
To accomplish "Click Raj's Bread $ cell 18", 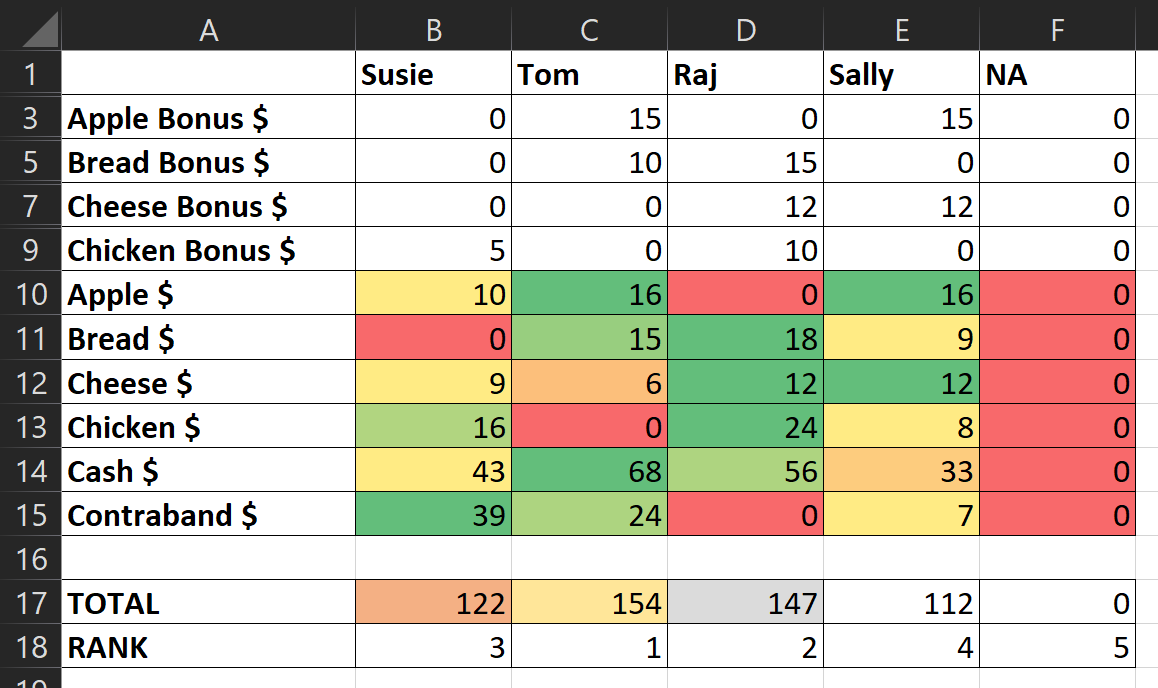I will (746, 338).
